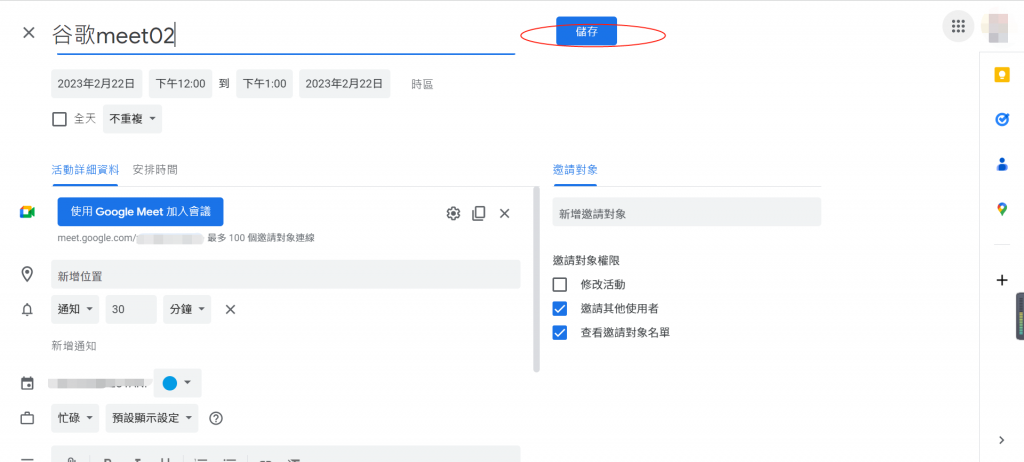Click the notification value field 30
This screenshot has width=1024, height=462.
(x=131, y=310)
